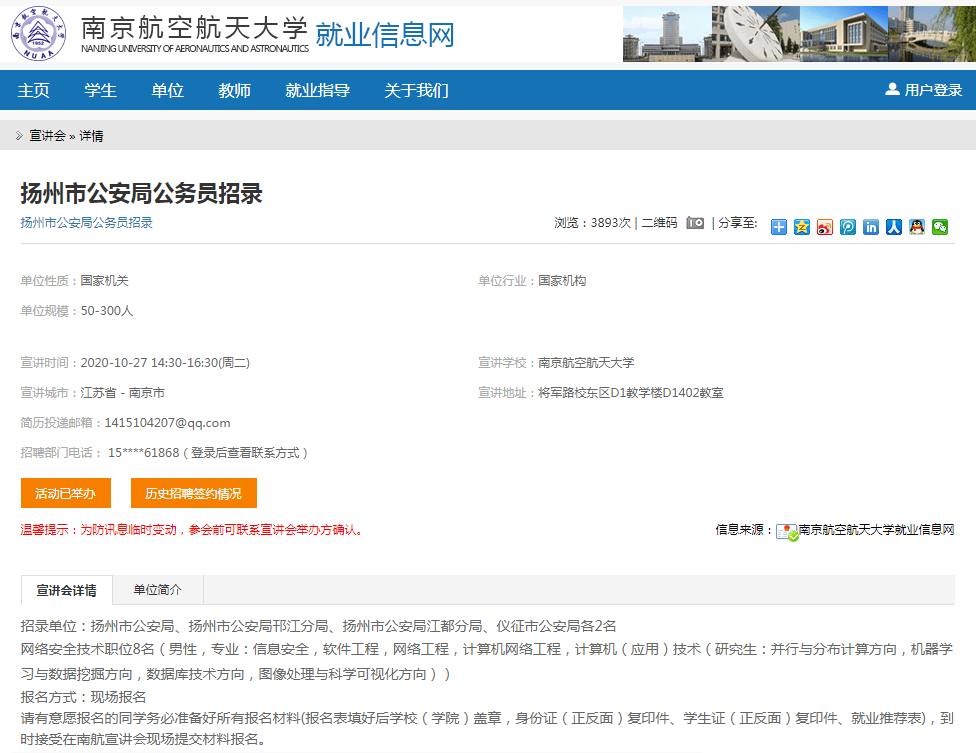The height and width of the screenshot is (753, 976).
Task: Click the red 温馨提示 warning text
Action: (x=192, y=530)
